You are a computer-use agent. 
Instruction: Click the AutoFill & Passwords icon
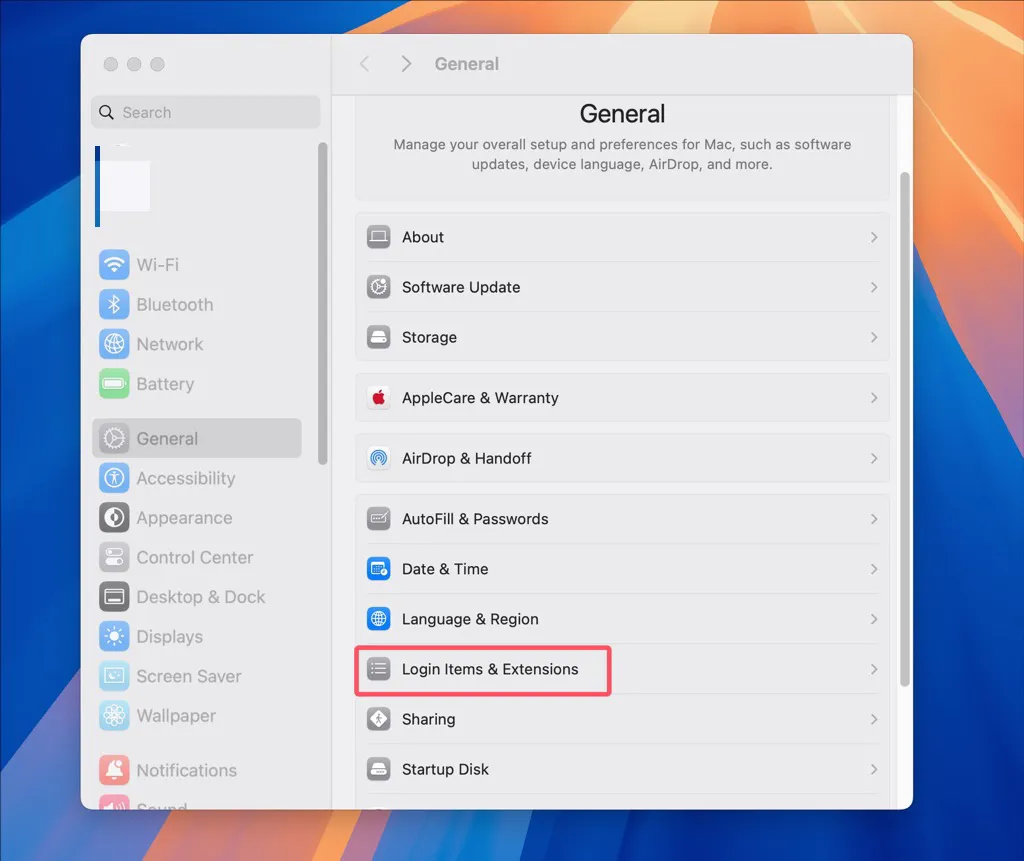pos(379,519)
